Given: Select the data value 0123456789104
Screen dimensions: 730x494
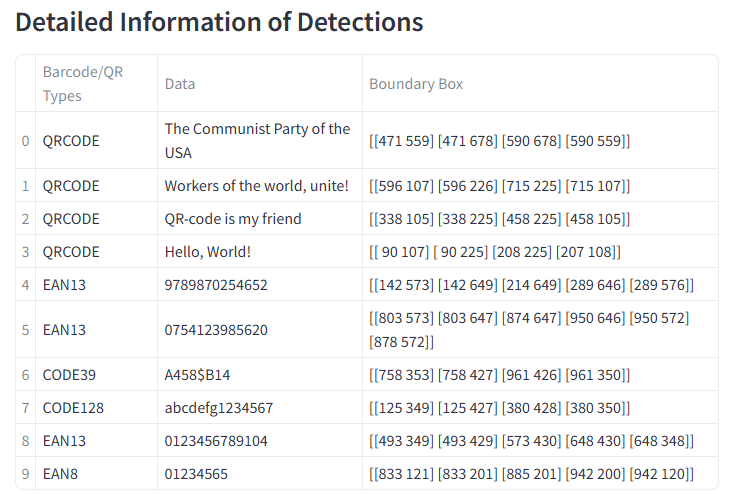Looking at the screenshot, I should click(216, 441).
